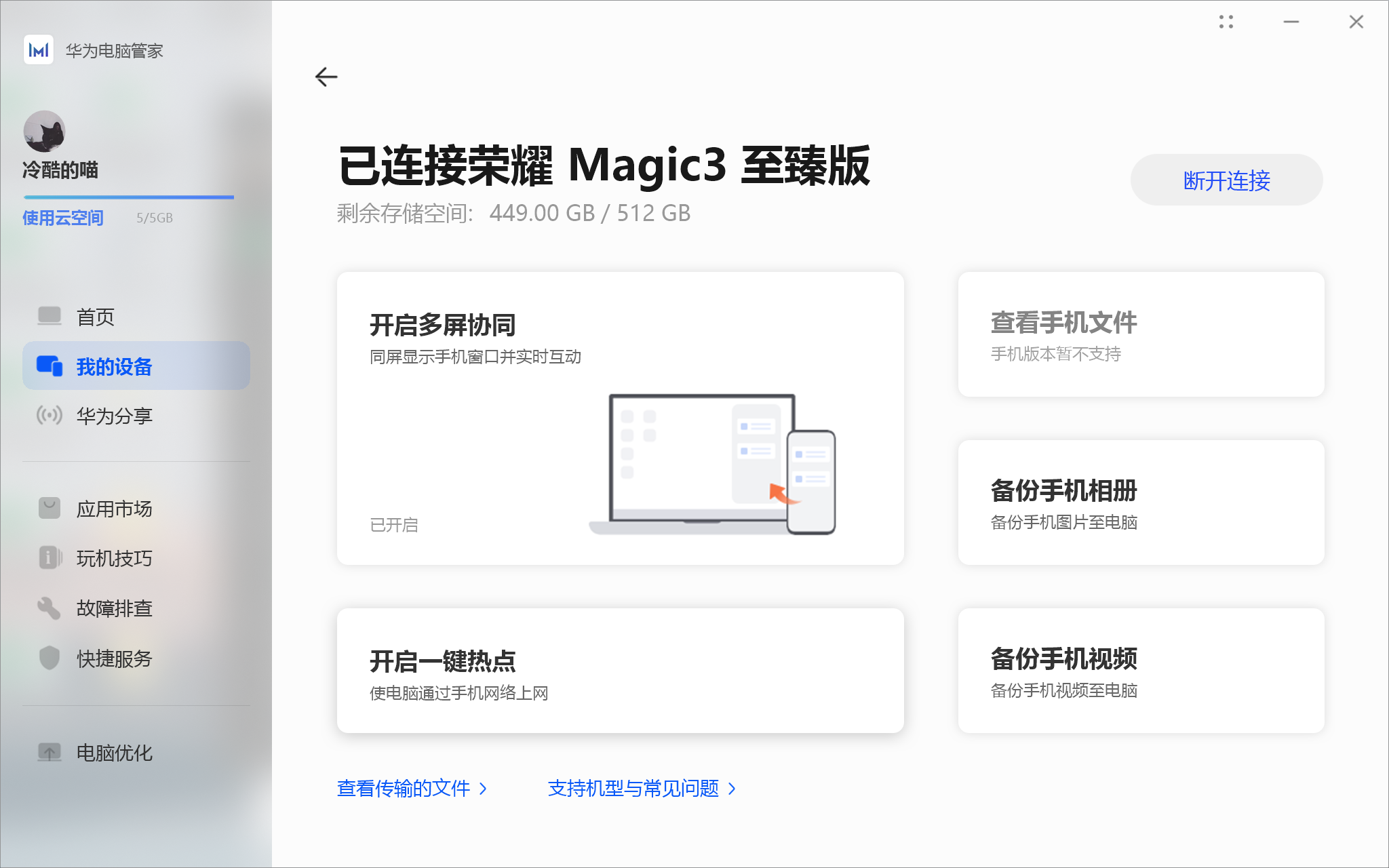The image size is (1389, 868).
Task: Open 故障排查 section
Action: 136,608
